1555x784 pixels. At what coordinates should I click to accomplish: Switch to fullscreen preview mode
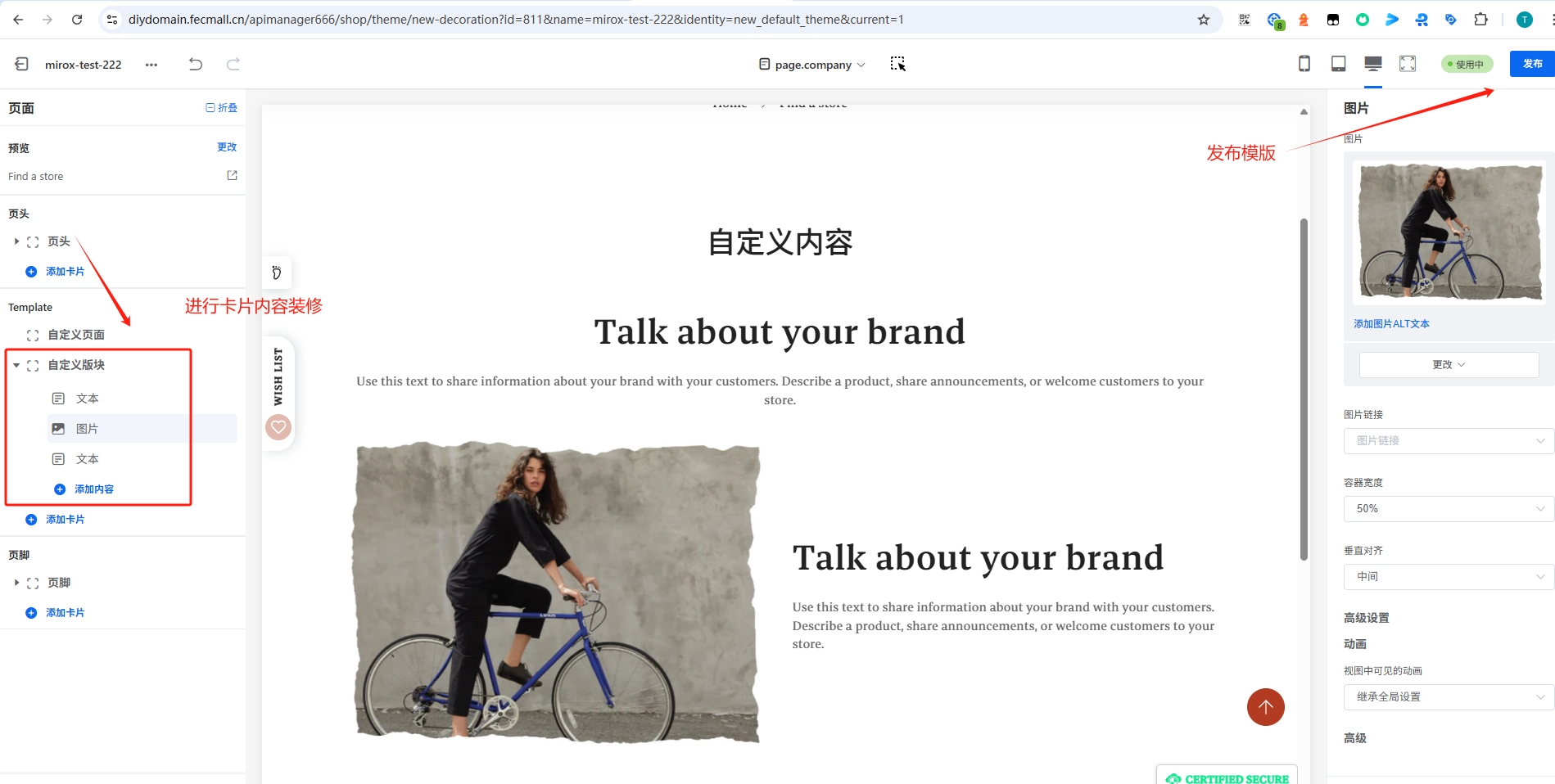(1407, 64)
